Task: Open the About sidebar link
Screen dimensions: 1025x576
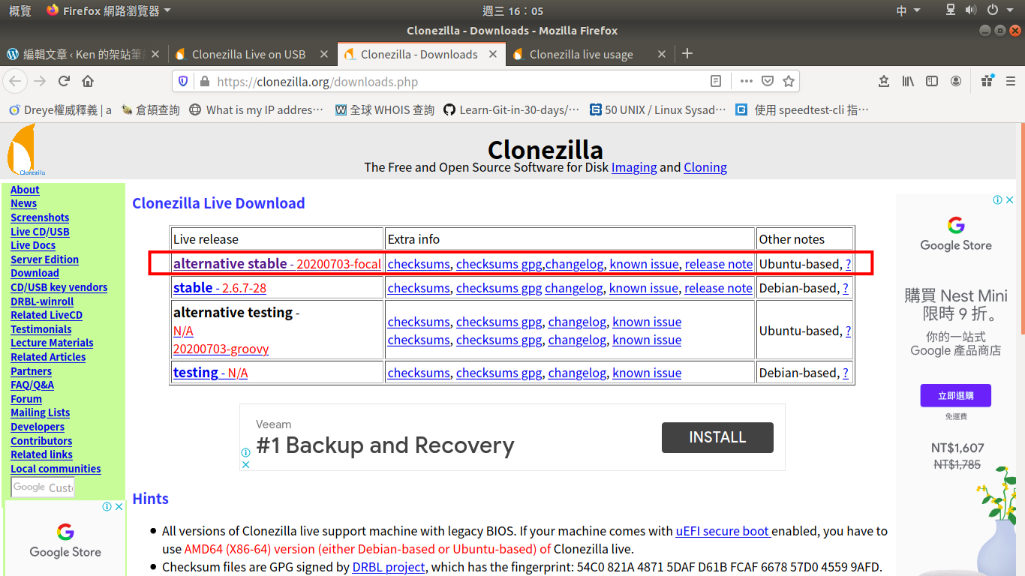Action: click(25, 190)
